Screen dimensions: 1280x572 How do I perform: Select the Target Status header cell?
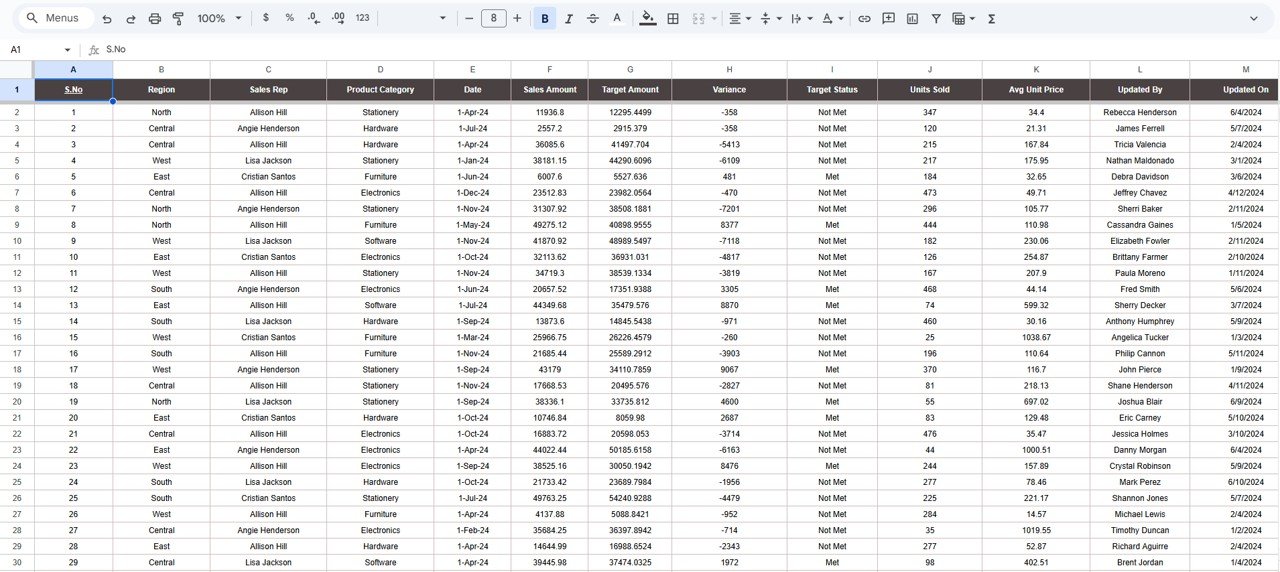(832, 90)
